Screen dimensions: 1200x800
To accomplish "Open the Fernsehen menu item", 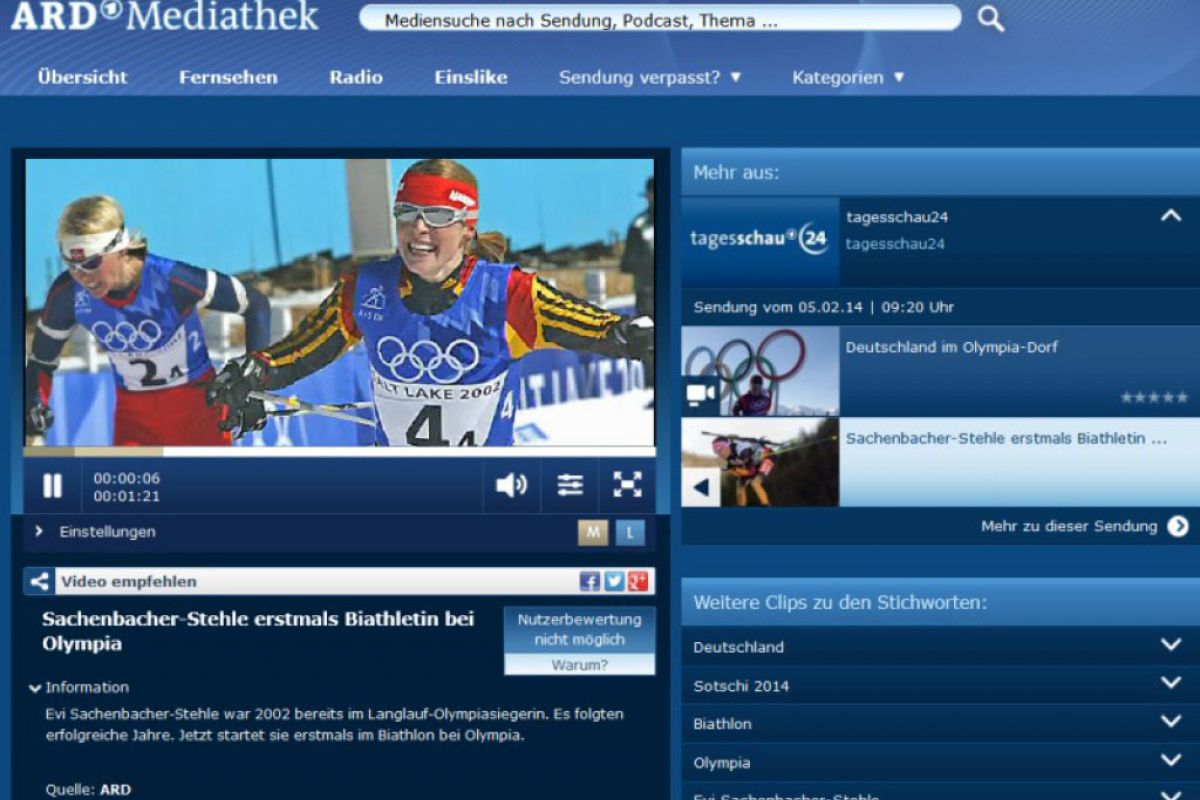I will 228,77.
